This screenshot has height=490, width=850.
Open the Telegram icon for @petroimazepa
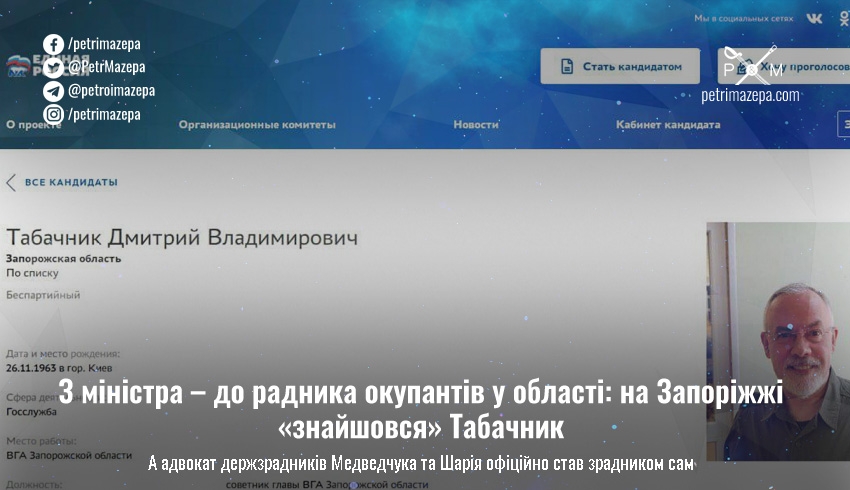pos(53,91)
